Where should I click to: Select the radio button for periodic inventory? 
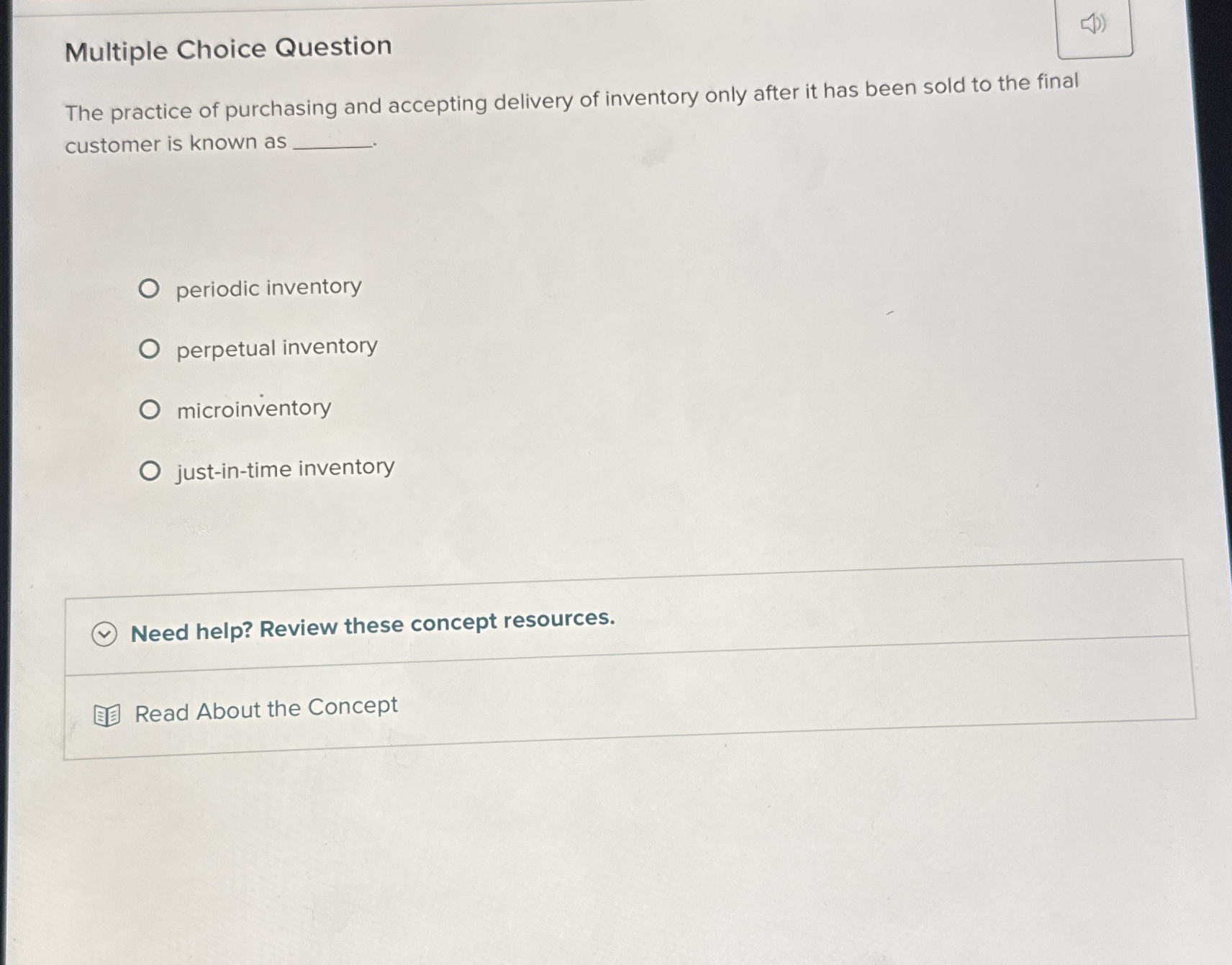(x=151, y=286)
